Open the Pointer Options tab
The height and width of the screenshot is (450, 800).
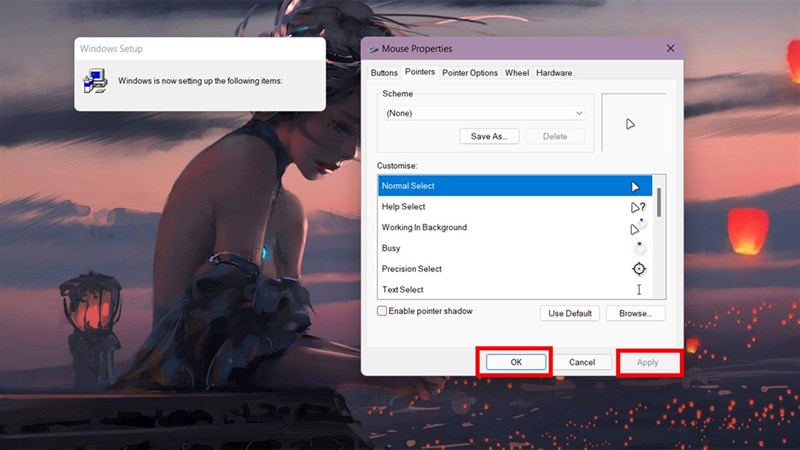tap(469, 72)
